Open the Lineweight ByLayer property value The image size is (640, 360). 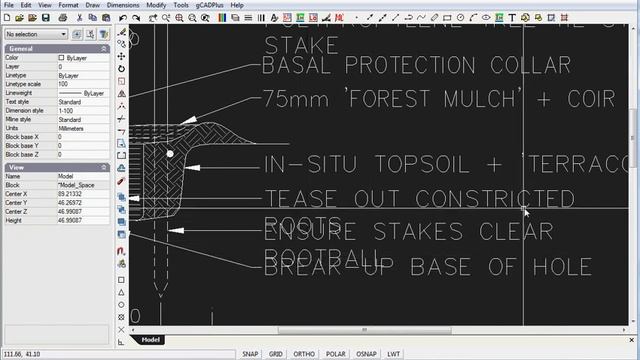(83, 93)
